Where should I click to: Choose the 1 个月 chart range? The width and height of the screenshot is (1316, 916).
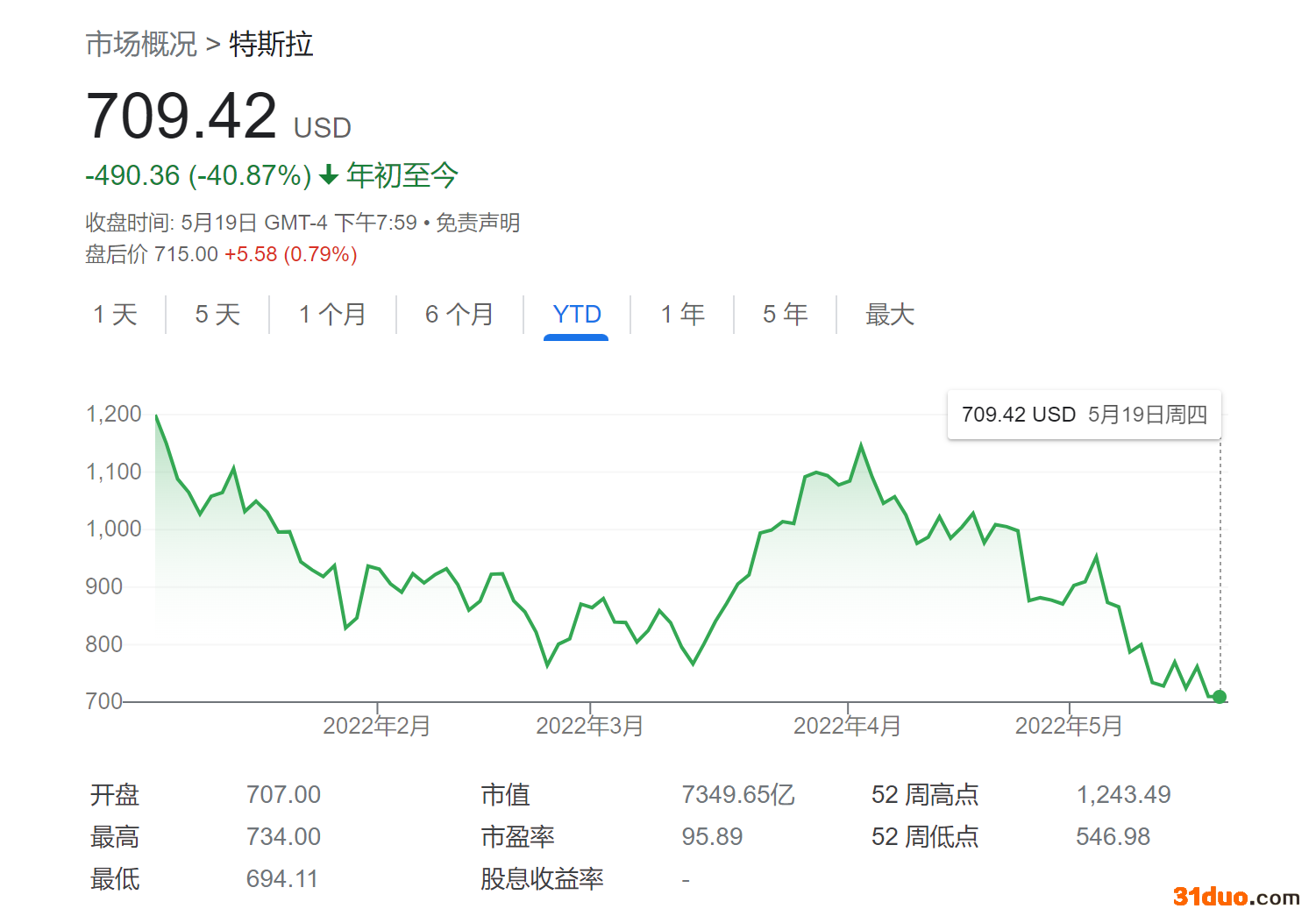[332, 315]
